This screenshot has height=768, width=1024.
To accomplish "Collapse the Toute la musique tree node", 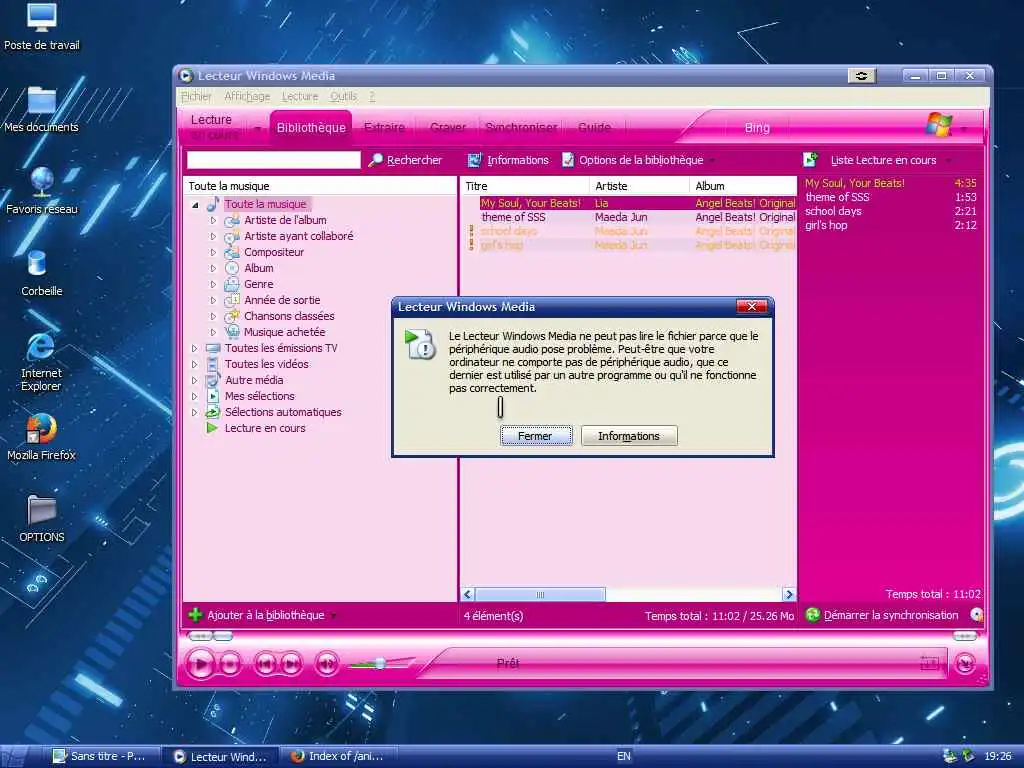I will click(x=195, y=204).
